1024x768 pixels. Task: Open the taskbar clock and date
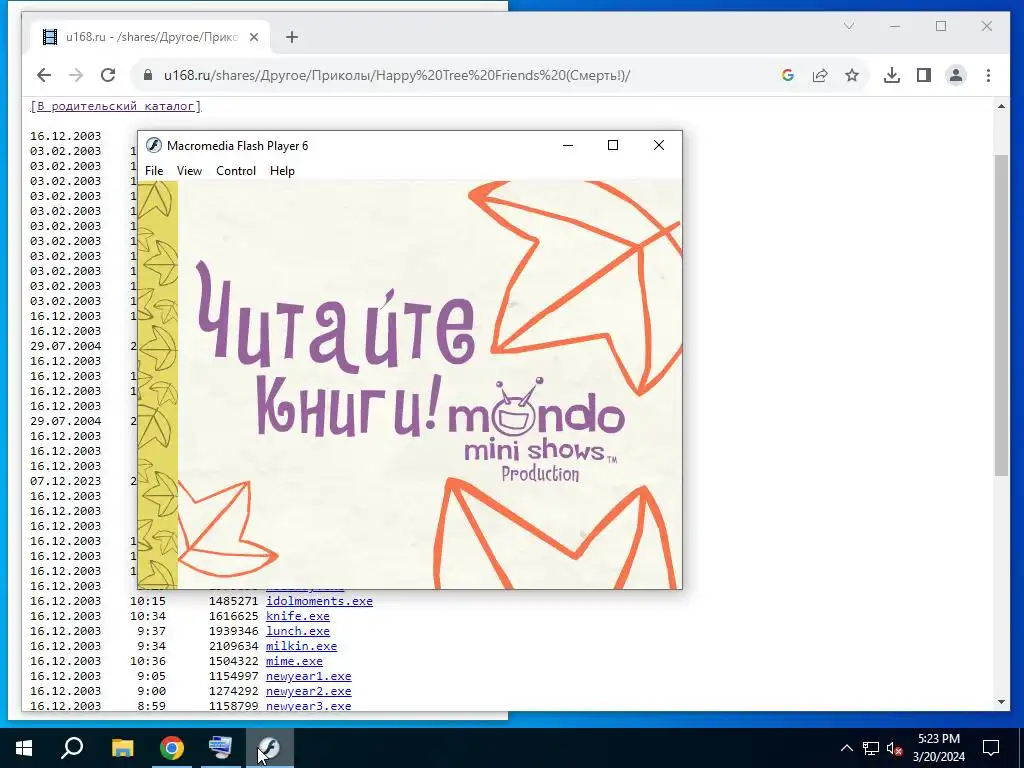[939, 748]
